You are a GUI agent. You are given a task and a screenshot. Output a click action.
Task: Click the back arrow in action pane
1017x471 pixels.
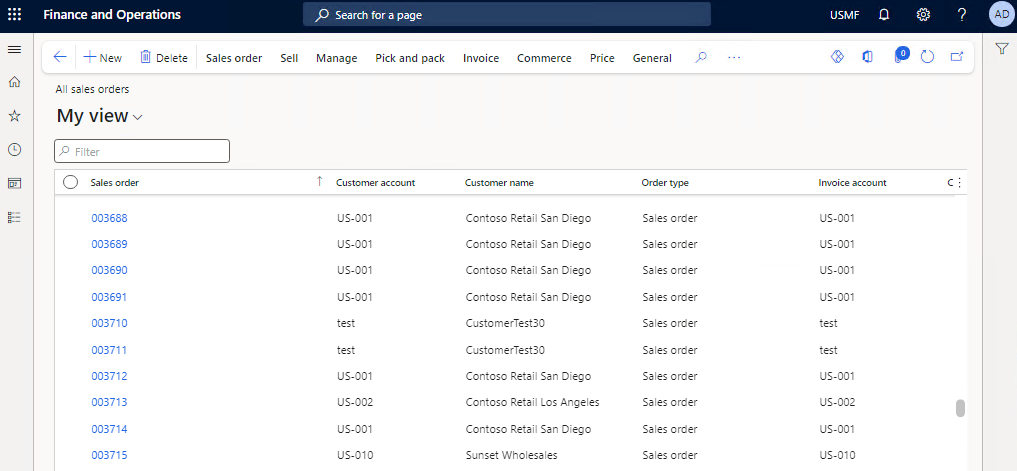pyautogui.click(x=60, y=57)
